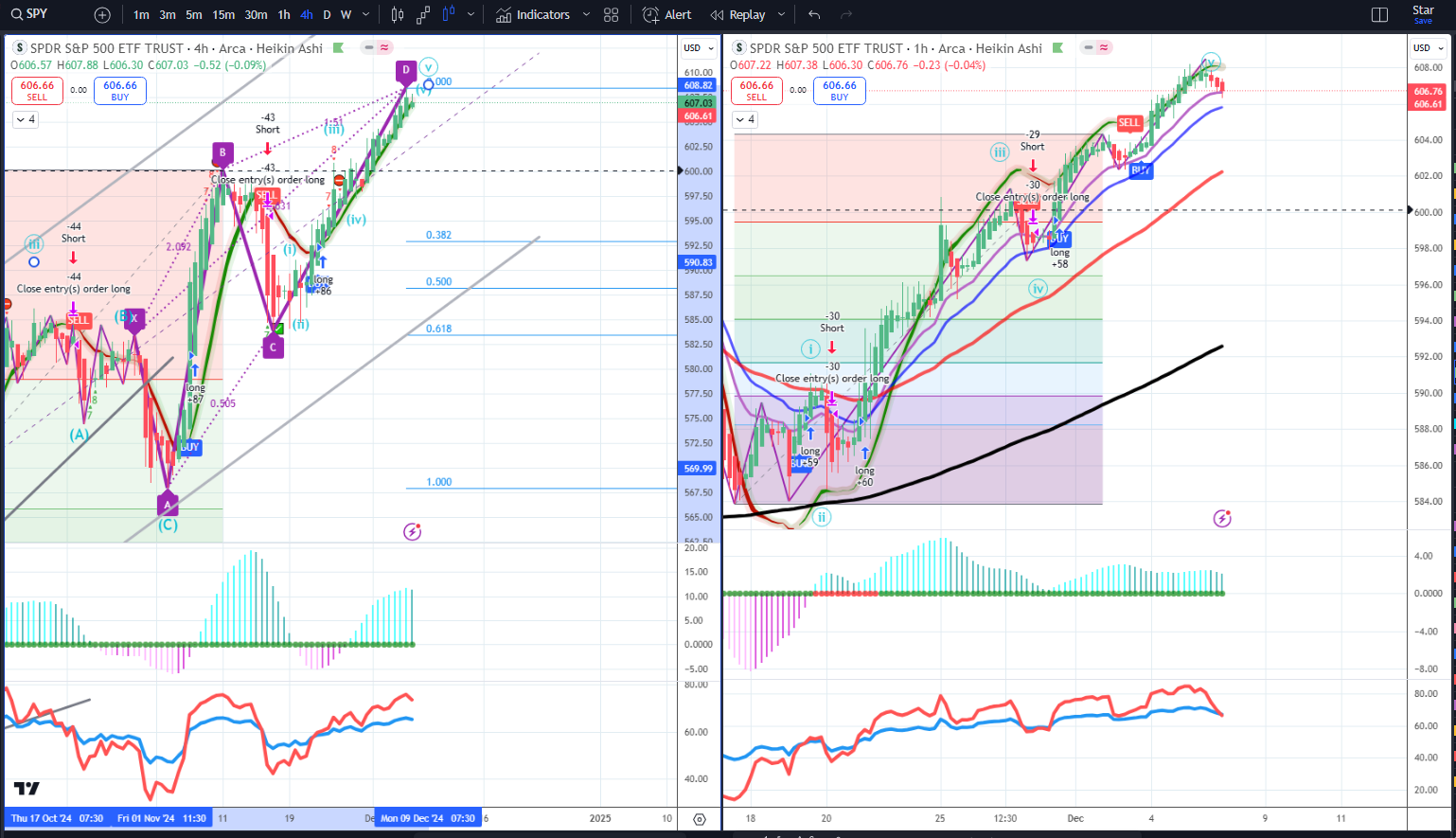The height and width of the screenshot is (838, 1456).
Task: Choose the 1h interval
Action: tap(284, 15)
